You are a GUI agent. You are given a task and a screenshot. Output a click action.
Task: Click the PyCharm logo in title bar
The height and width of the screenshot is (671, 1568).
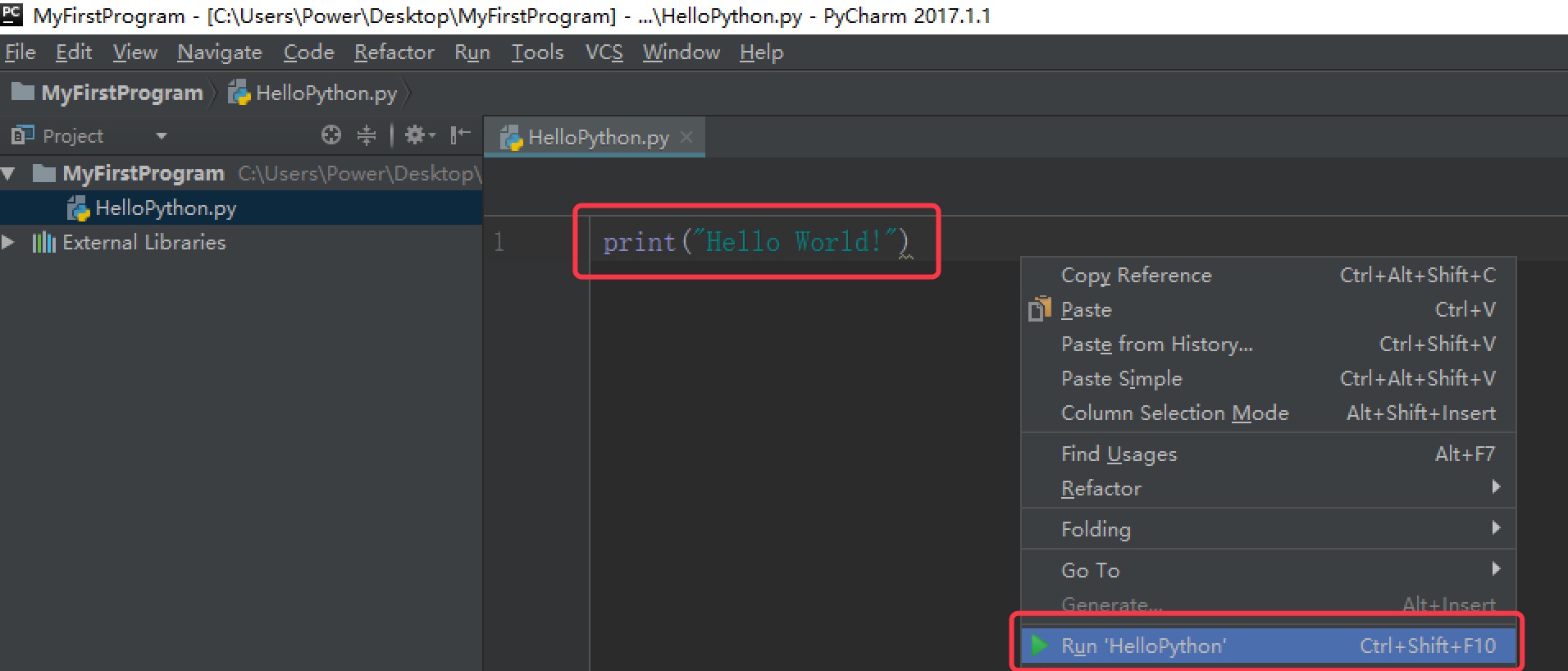click(x=12, y=15)
